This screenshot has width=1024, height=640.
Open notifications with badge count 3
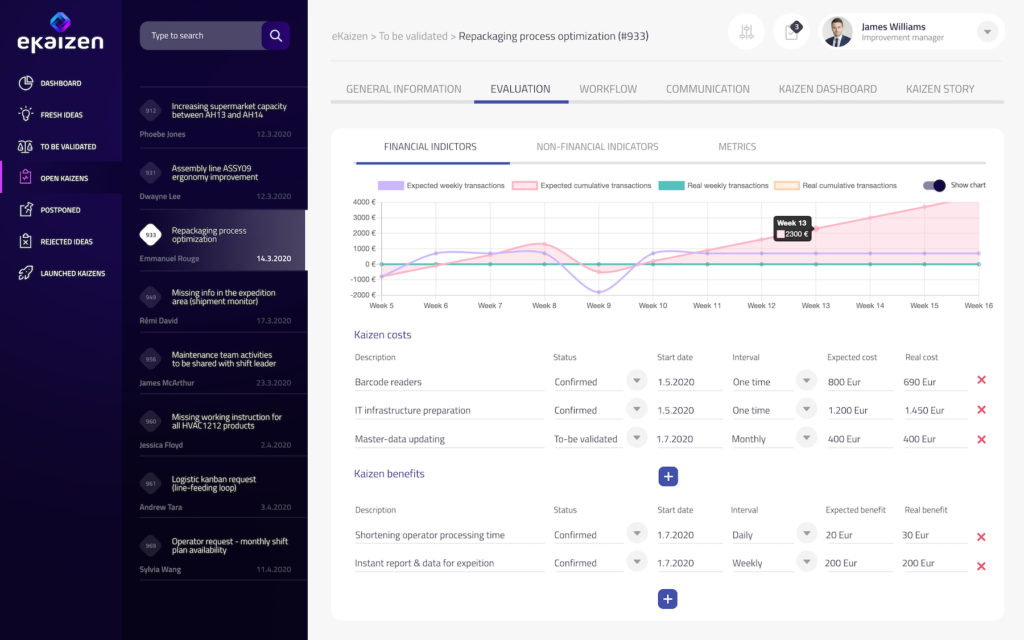pyautogui.click(x=792, y=31)
